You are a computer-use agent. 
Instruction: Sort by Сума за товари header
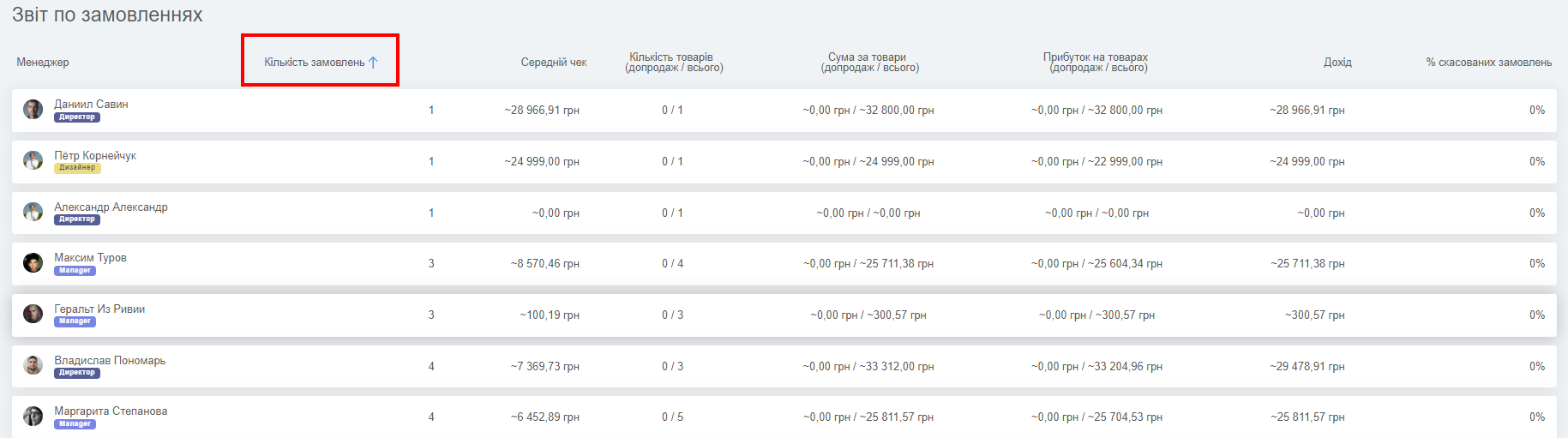click(869, 63)
